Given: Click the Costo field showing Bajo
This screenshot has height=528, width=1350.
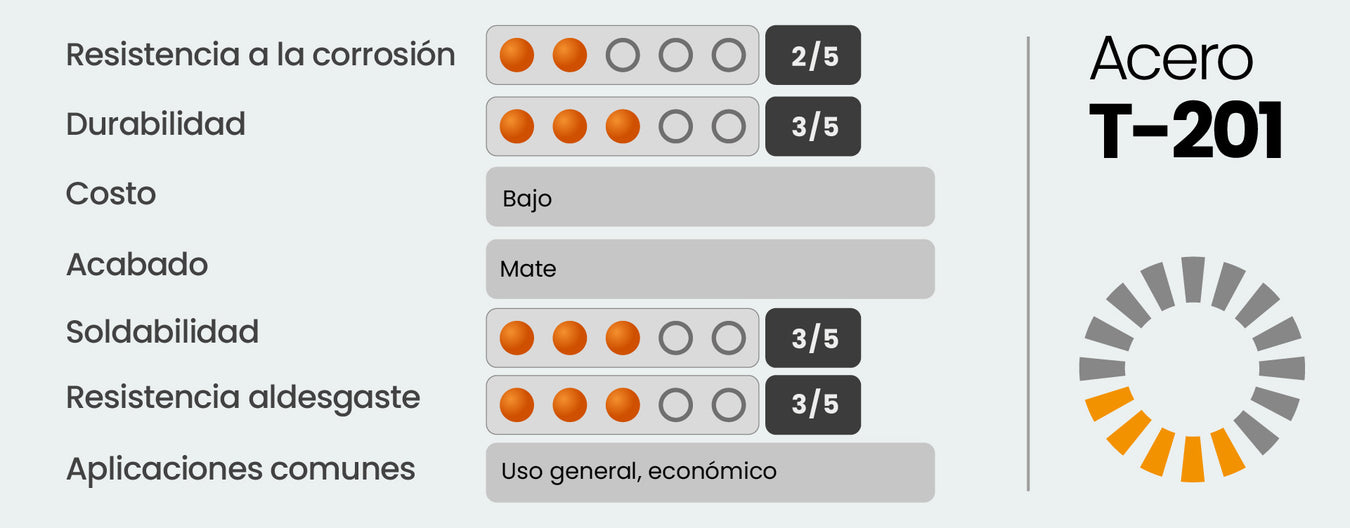Looking at the screenshot, I should [710, 197].
